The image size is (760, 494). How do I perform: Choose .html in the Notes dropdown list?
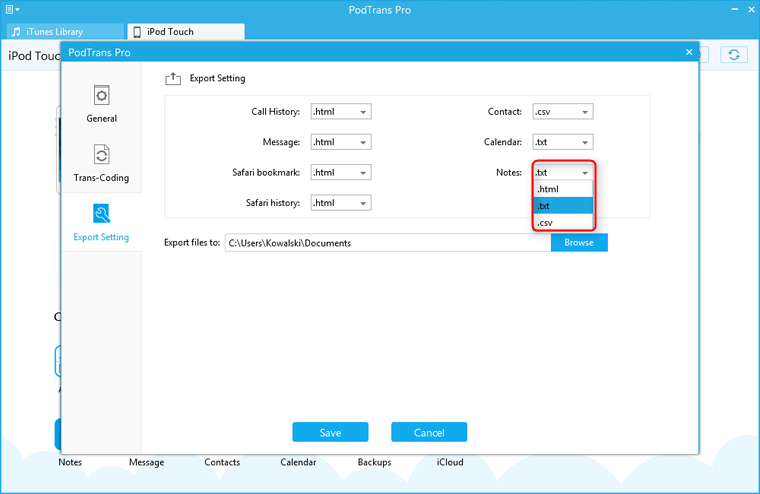(563, 189)
